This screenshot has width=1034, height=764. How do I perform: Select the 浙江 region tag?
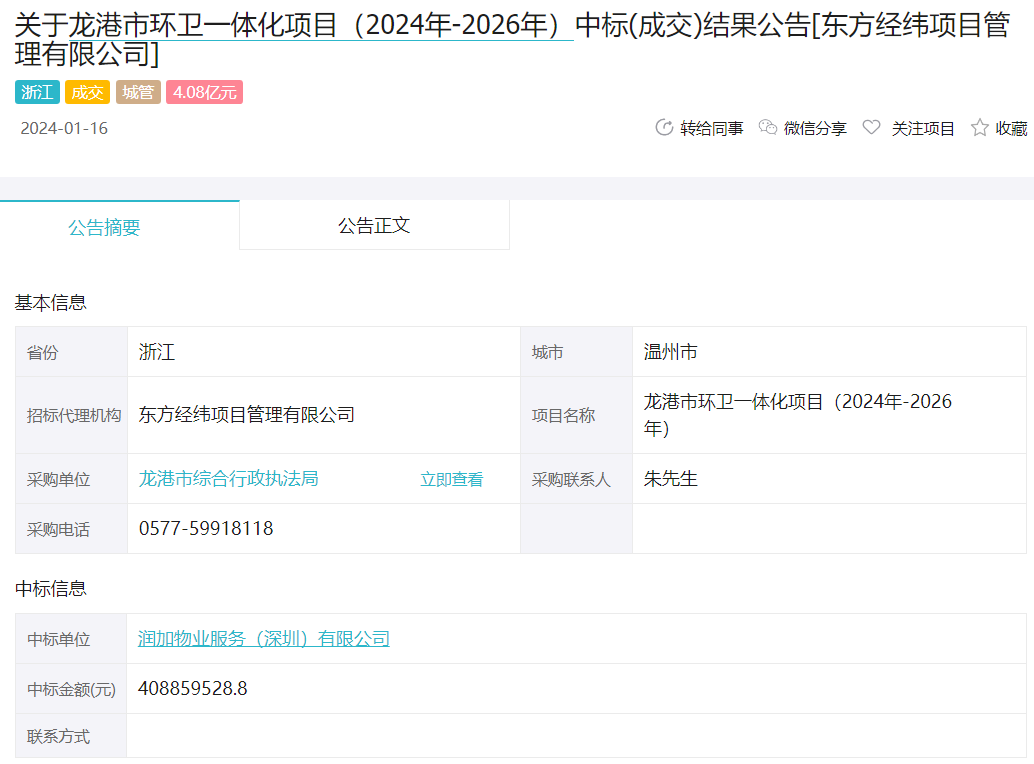[x=38, y=92]
